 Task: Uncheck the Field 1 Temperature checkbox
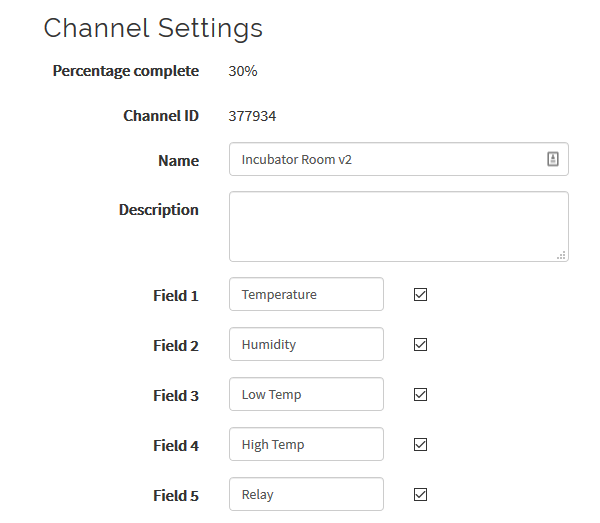(421, 295)
